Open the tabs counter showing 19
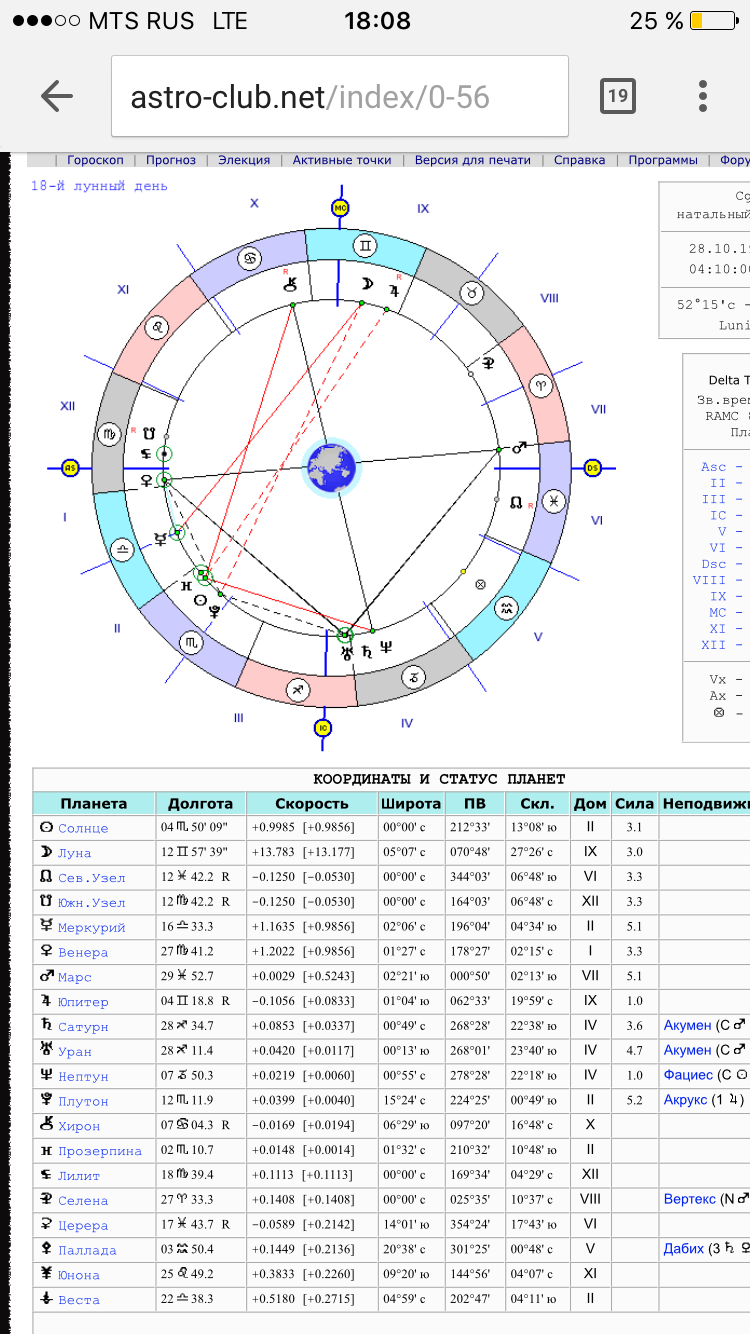The width and height of the screenshot is (750, 1334). tap(617, 96)
